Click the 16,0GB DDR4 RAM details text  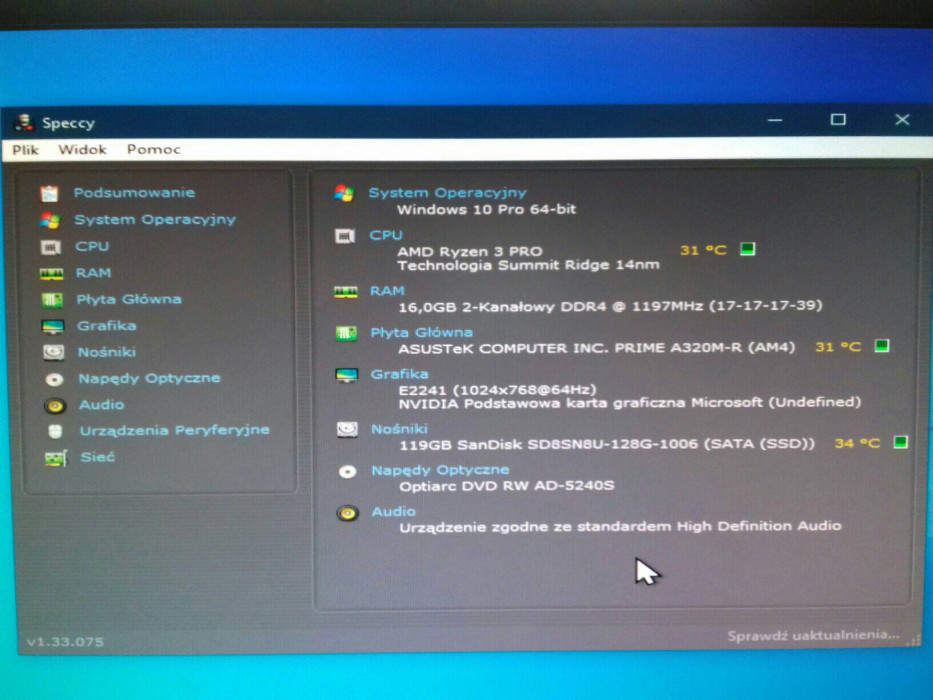tap(610, 307)
